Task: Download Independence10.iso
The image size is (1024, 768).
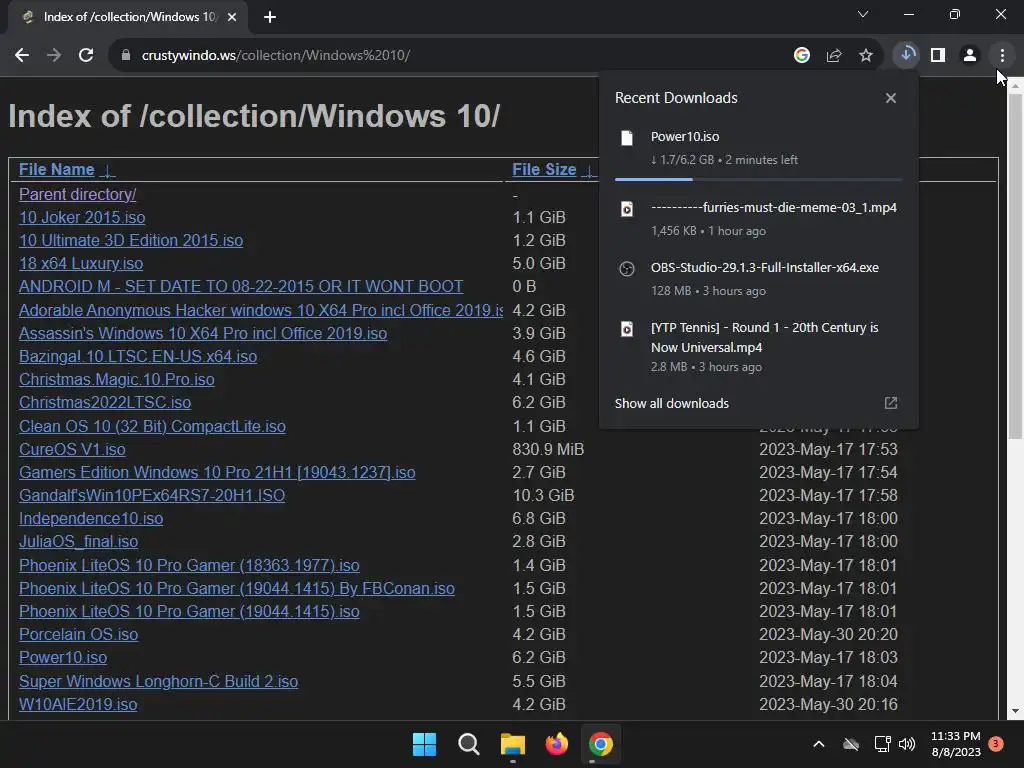Action: click(x=91, y=519)
